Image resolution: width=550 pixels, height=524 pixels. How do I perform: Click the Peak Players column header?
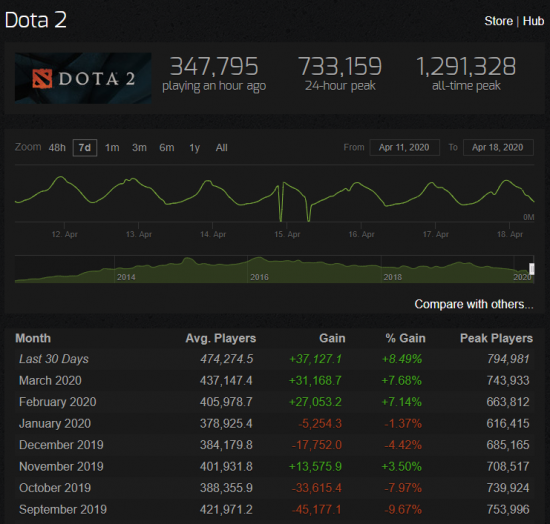(x=496, y=338)
